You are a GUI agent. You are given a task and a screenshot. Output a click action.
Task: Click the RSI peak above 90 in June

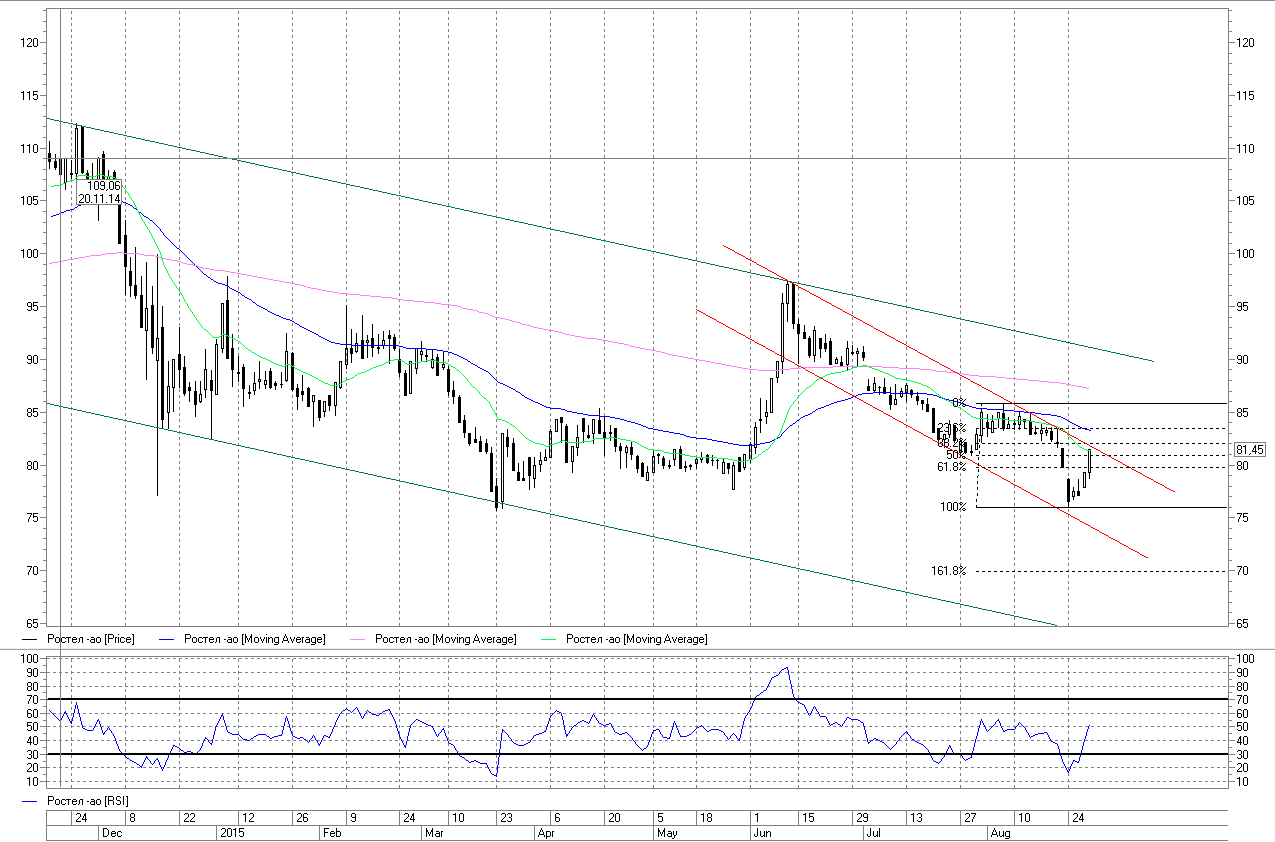tap(786, 668)
